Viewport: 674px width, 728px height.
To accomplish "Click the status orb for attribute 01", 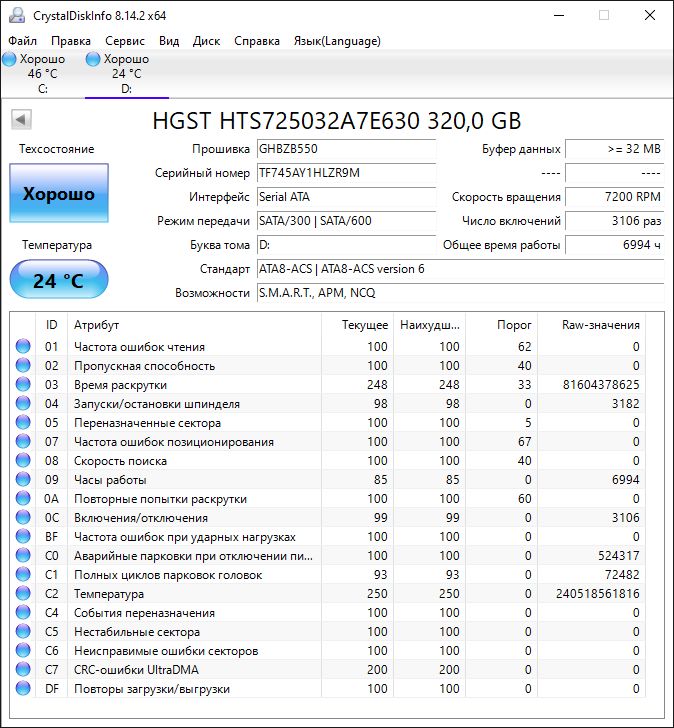I will 23,347.
